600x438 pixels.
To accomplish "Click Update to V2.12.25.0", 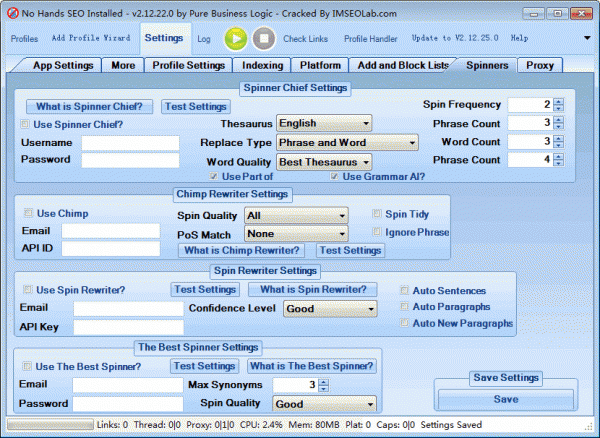I will pos(455,38).
